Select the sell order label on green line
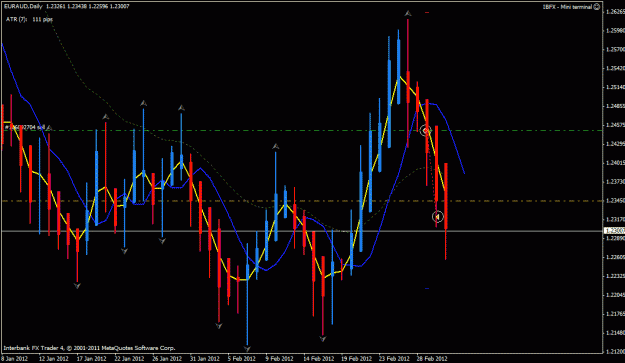 [25, 128]
